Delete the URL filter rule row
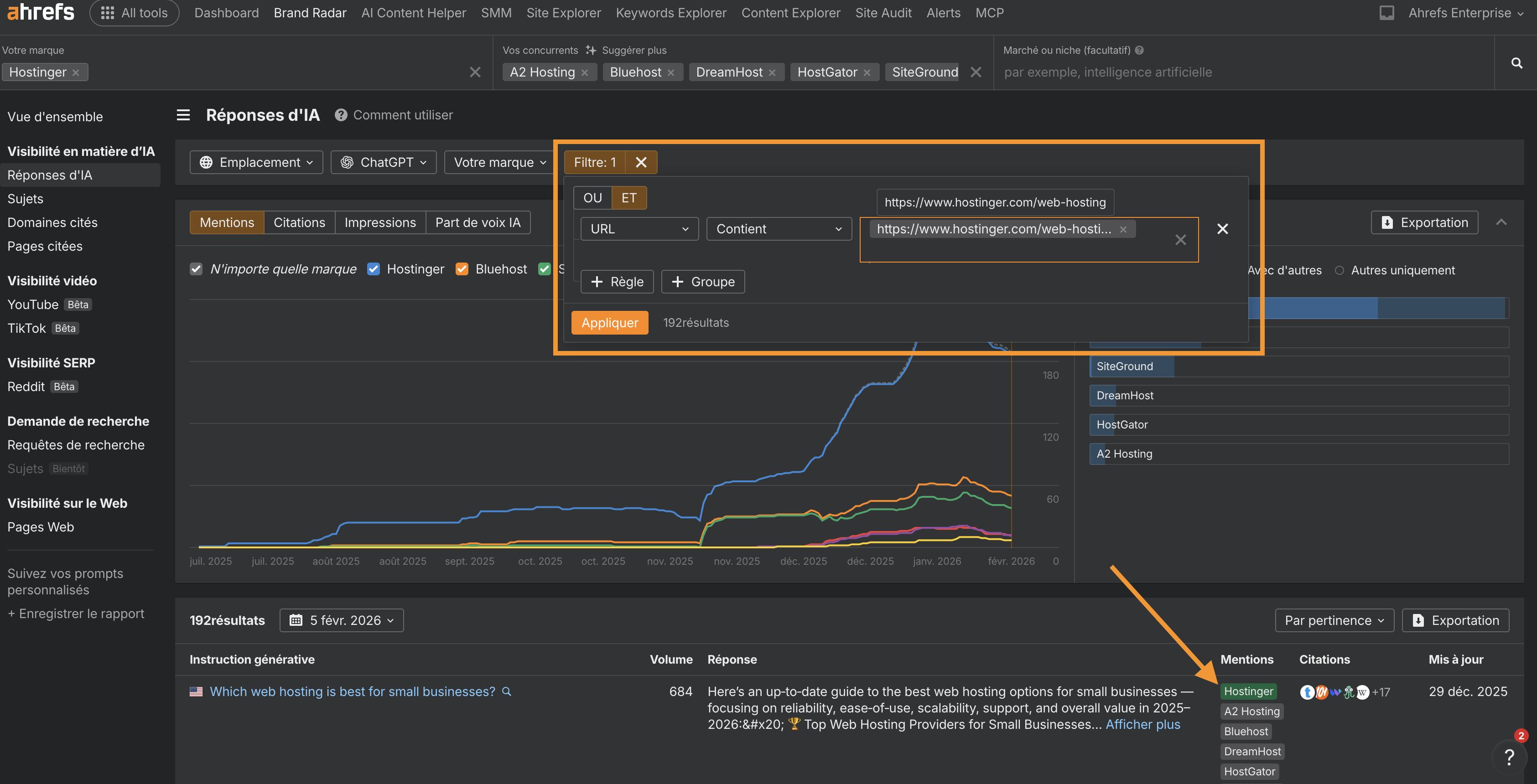 pos(1222,229)
